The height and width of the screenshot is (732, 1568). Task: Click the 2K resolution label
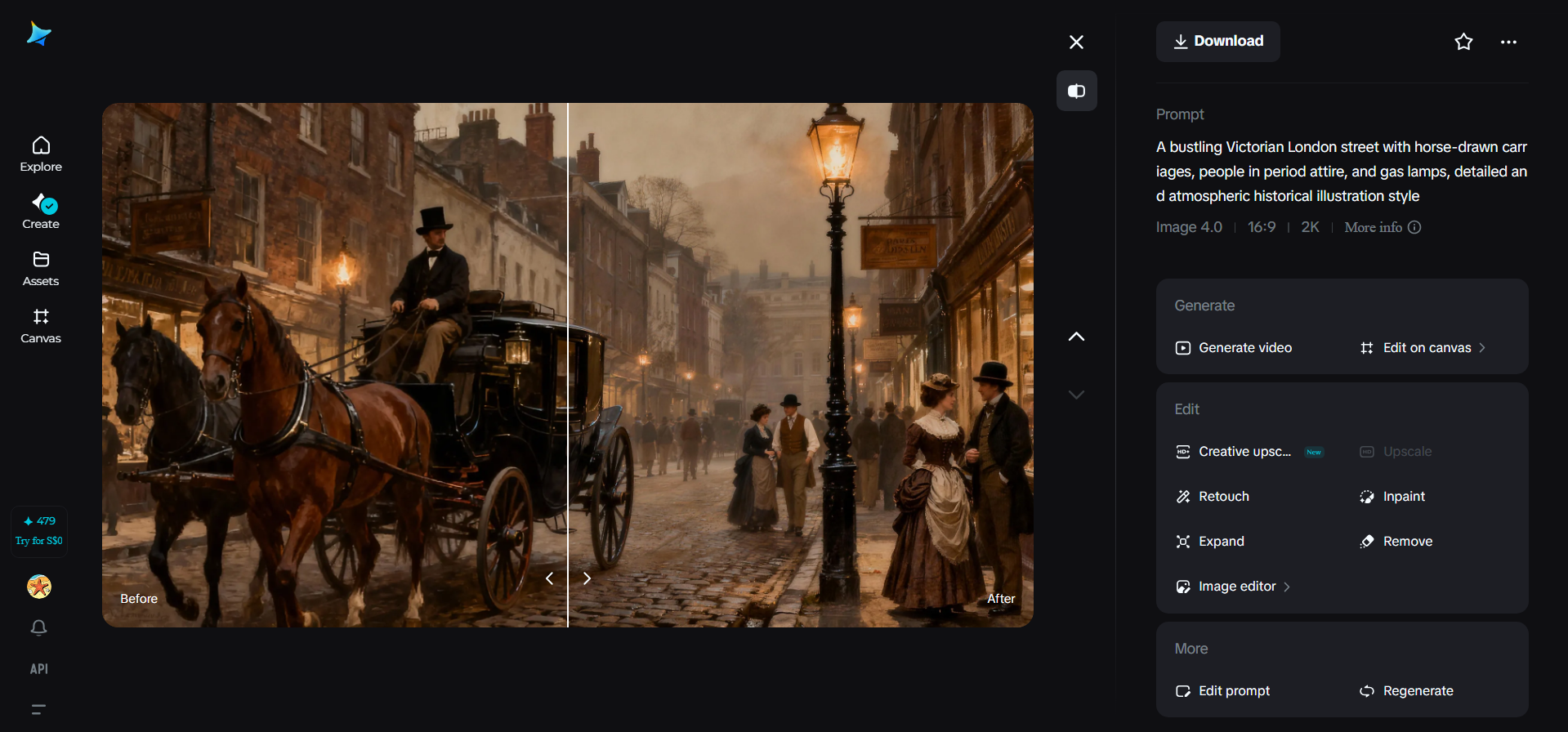click(1310, 227)
